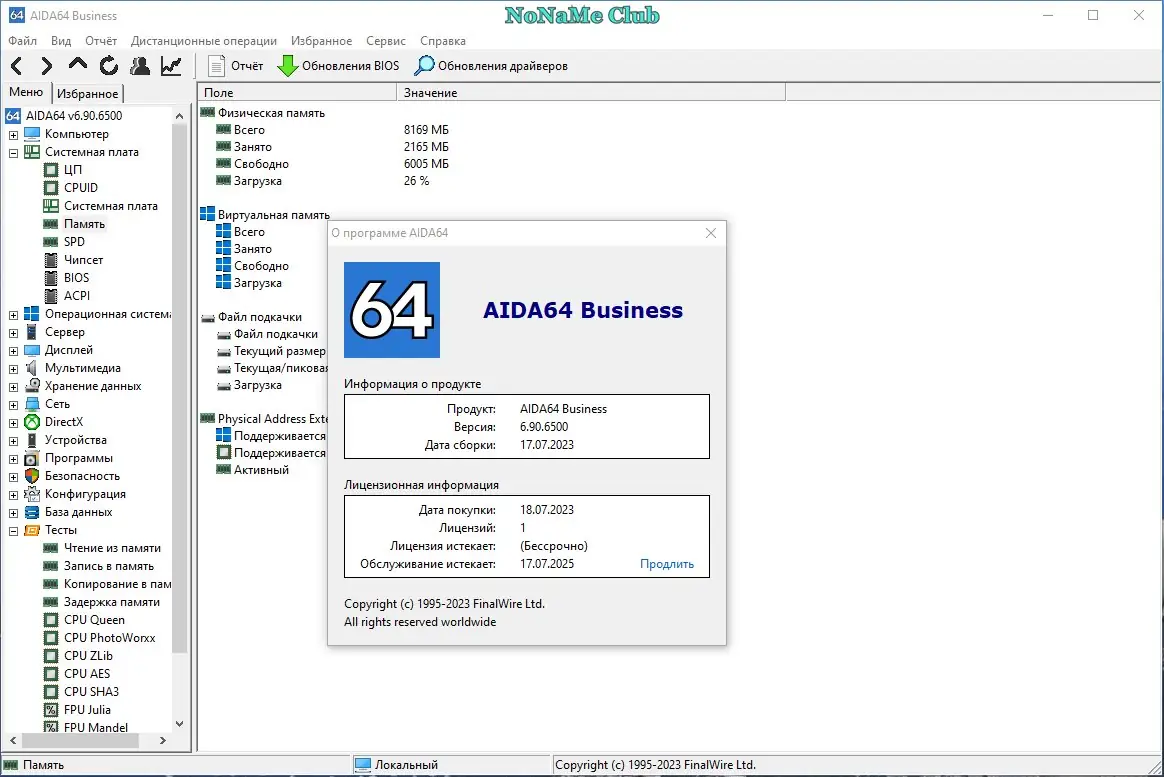Select the Конфигурация tree item
Viewport: 1164px width, 777px height.
(x=85, y=494)
